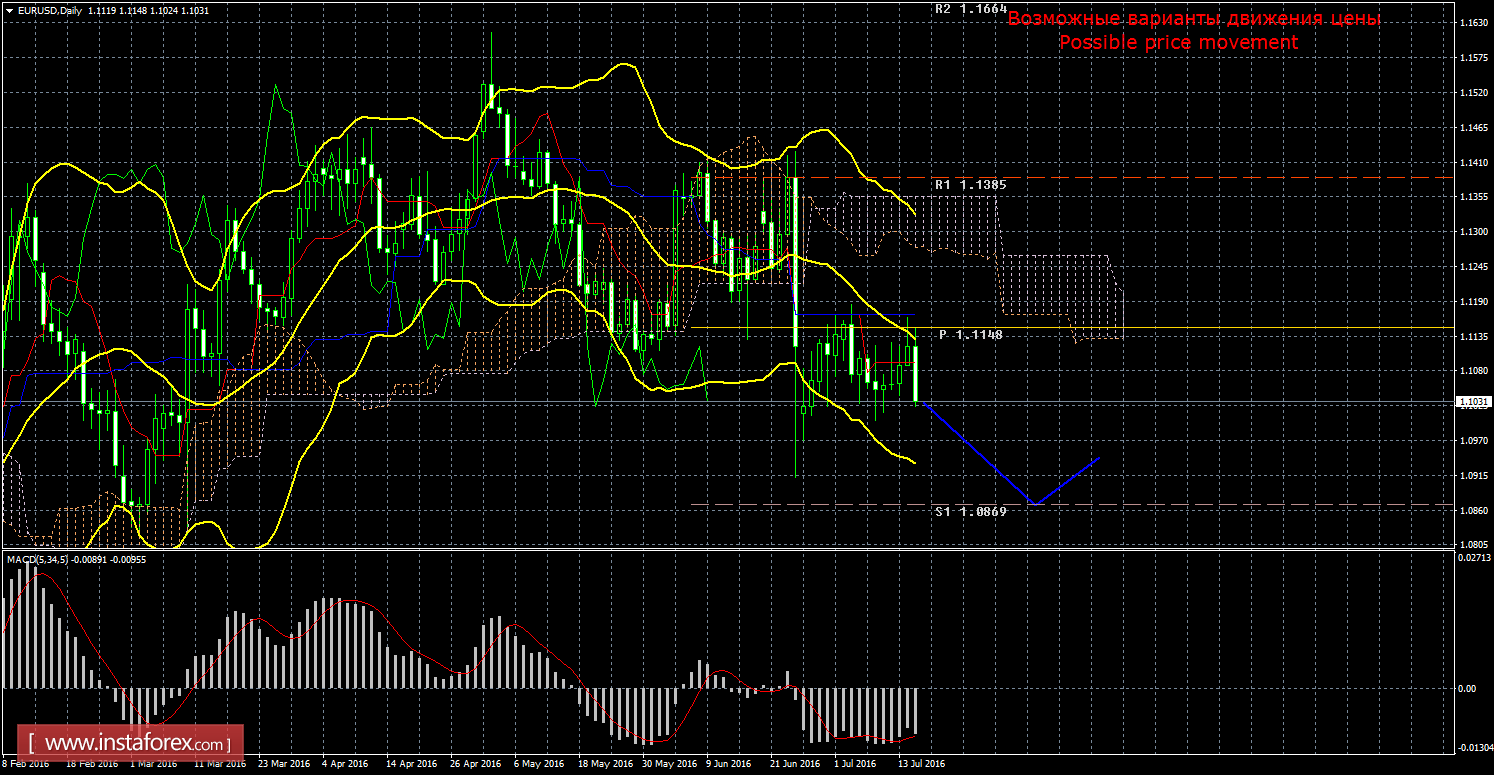
Task: Click the 1.1630 price scale value
Action: pos(1470,23)
